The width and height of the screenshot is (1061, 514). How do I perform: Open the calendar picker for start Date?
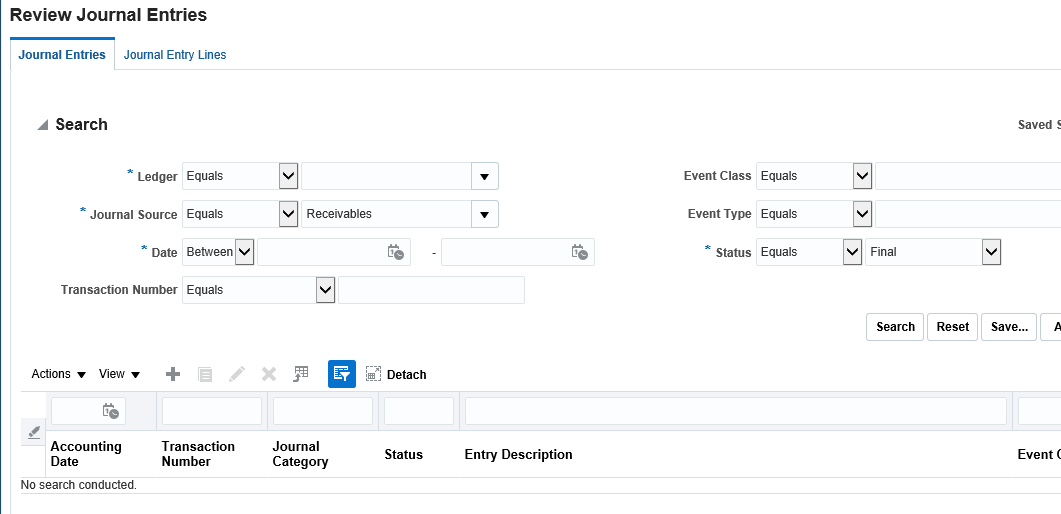click(x=396, y=252)
